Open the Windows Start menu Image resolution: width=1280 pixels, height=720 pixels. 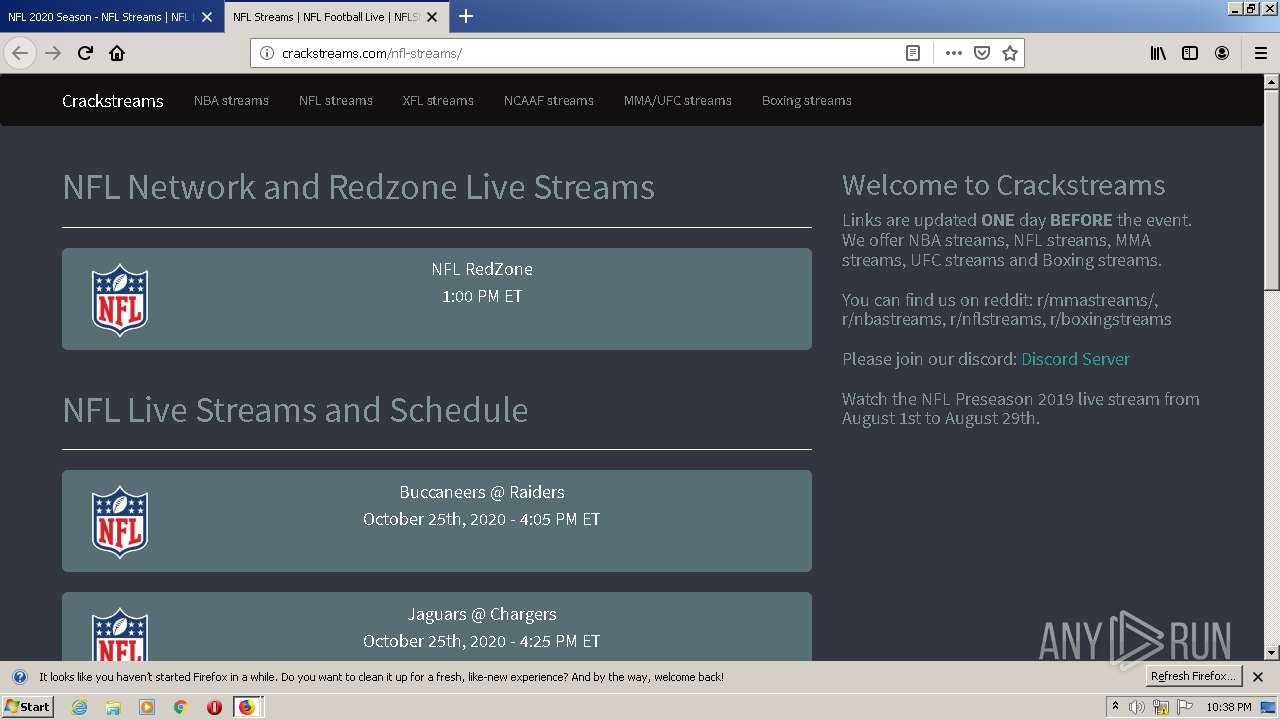(27, 706)
